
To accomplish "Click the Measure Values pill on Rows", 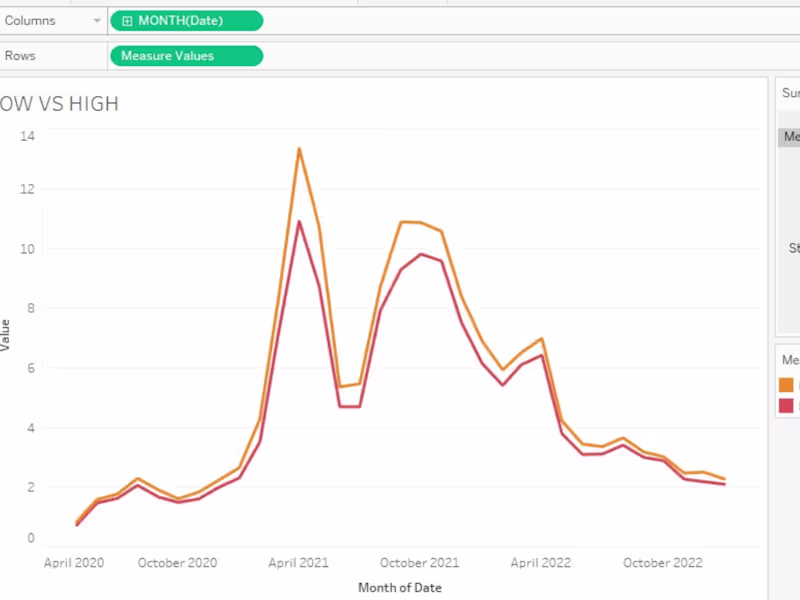I will [x=187, y=56].
